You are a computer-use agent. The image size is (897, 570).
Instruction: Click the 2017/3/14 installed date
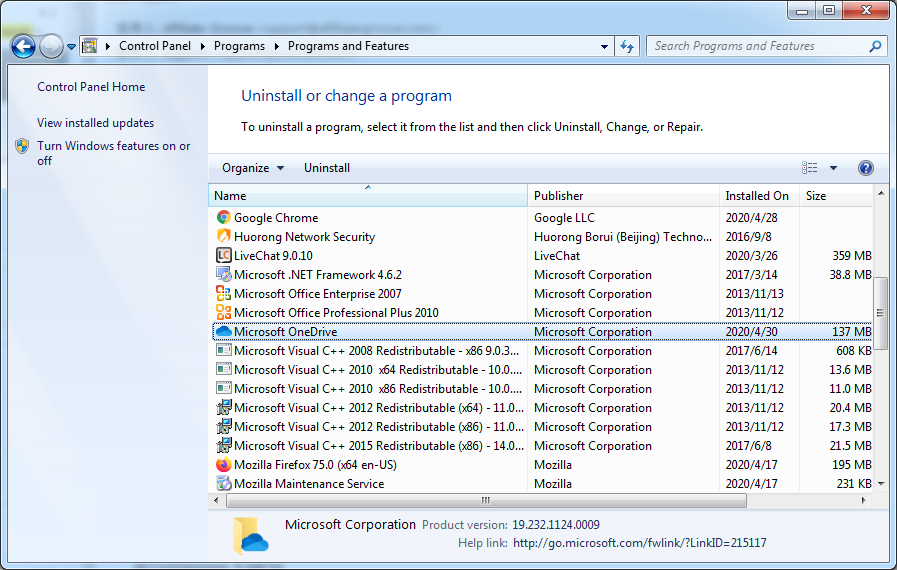point(751,275)
